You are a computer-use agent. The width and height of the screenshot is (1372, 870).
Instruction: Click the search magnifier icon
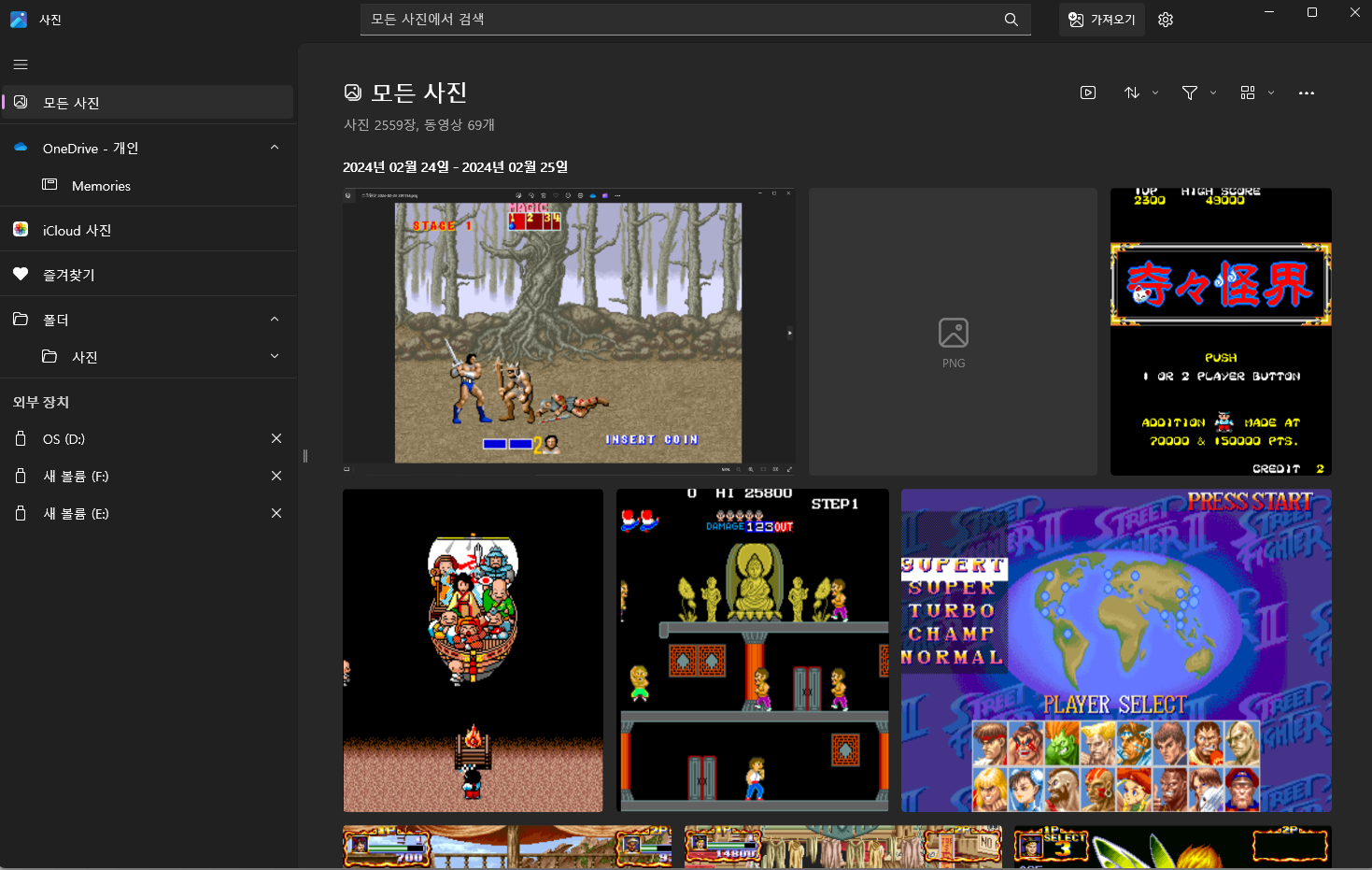click(1011, 20)
